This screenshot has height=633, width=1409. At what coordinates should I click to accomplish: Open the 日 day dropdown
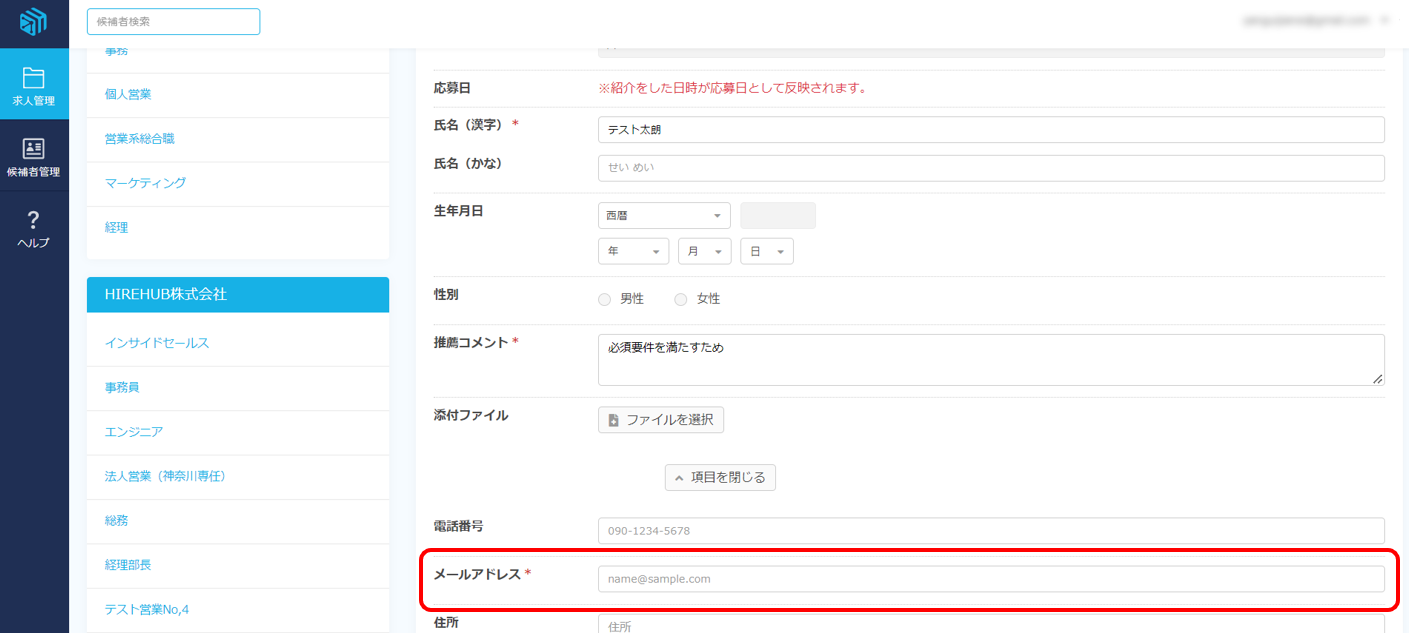[x=766, y=252]
